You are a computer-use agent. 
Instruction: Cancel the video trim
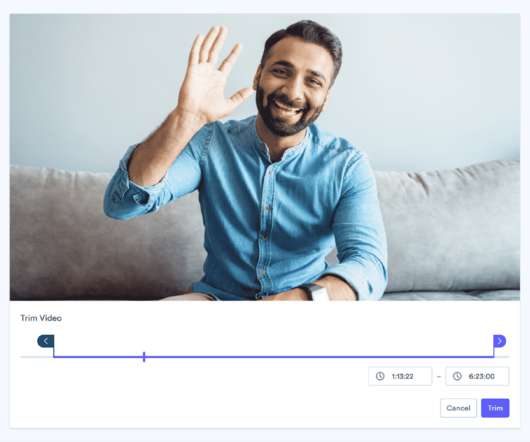click(458, 408)
